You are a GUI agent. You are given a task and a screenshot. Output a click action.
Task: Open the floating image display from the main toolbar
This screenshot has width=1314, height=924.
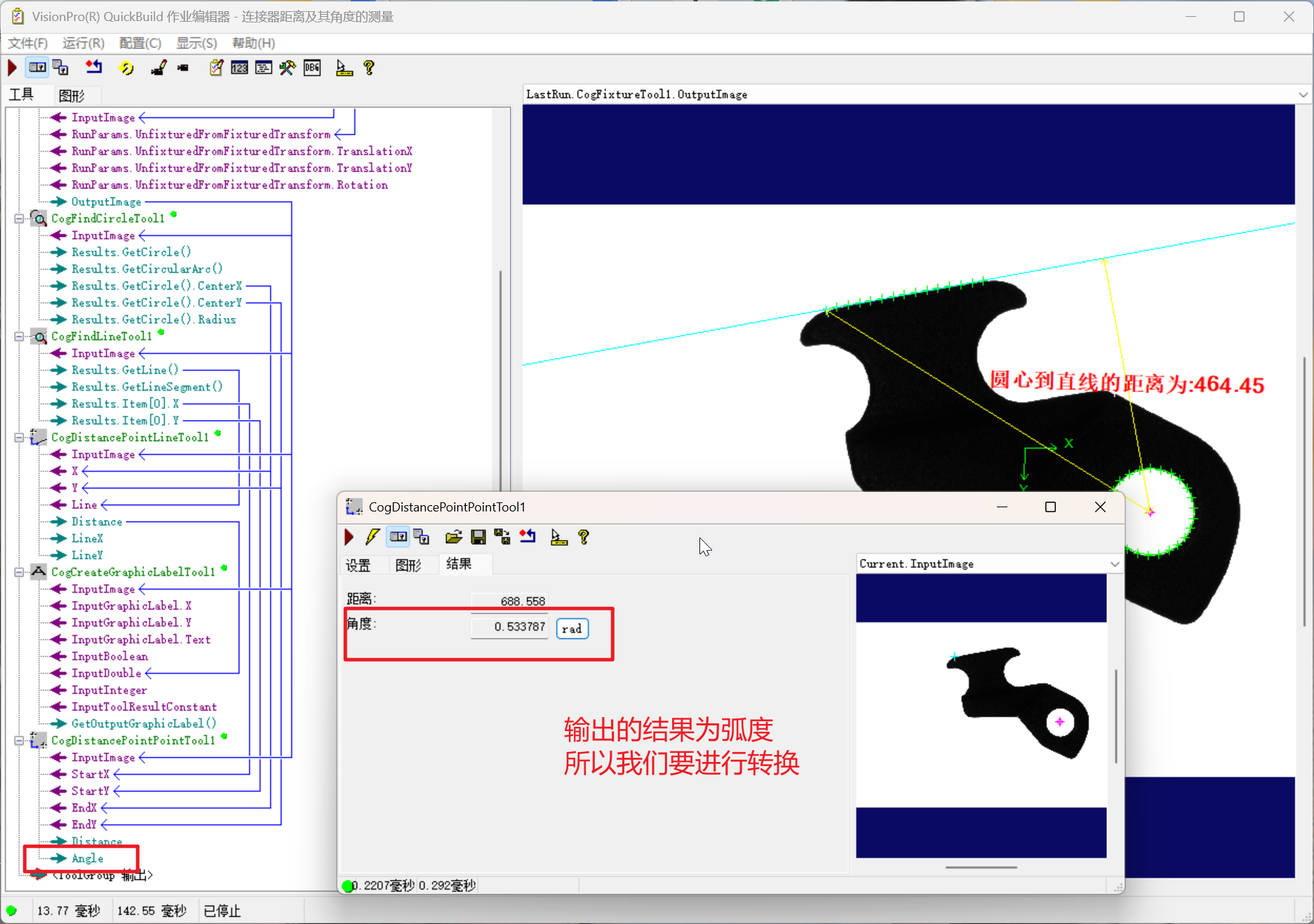tap(61, 68)
